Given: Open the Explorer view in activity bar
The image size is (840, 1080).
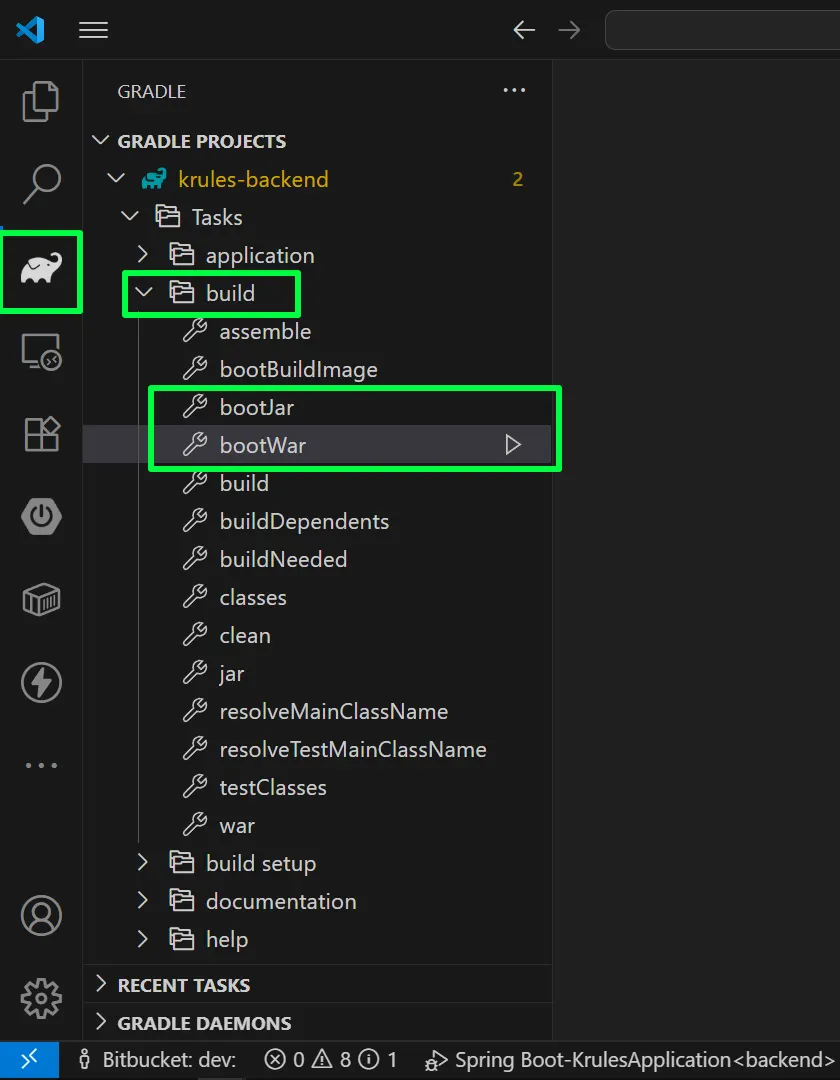Looking at the screenshot, I should [x=41, y=100].
